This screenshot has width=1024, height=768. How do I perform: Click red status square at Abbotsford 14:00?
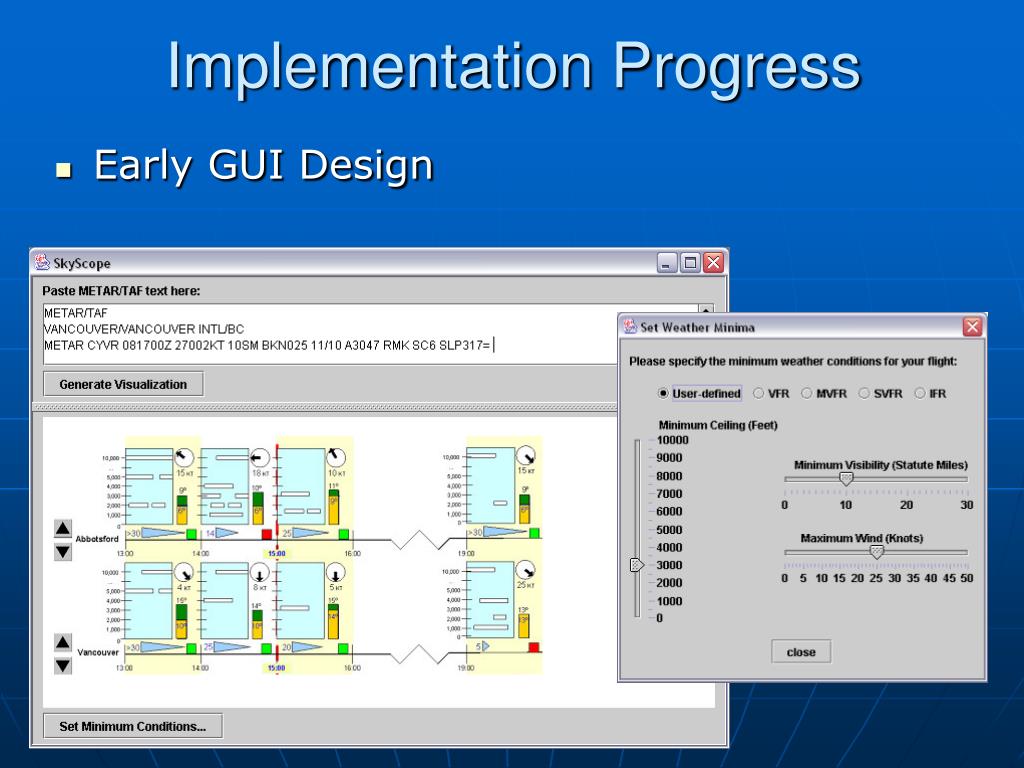(266, 534)
